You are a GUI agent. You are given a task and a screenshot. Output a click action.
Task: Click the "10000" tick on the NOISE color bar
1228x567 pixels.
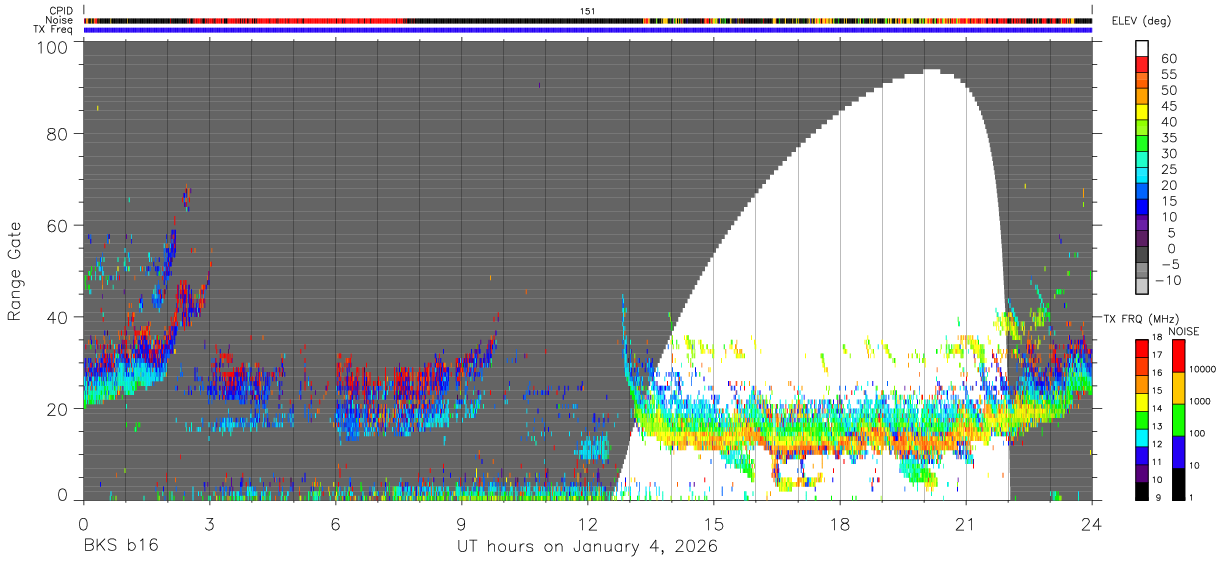[x=1201, y=369]
